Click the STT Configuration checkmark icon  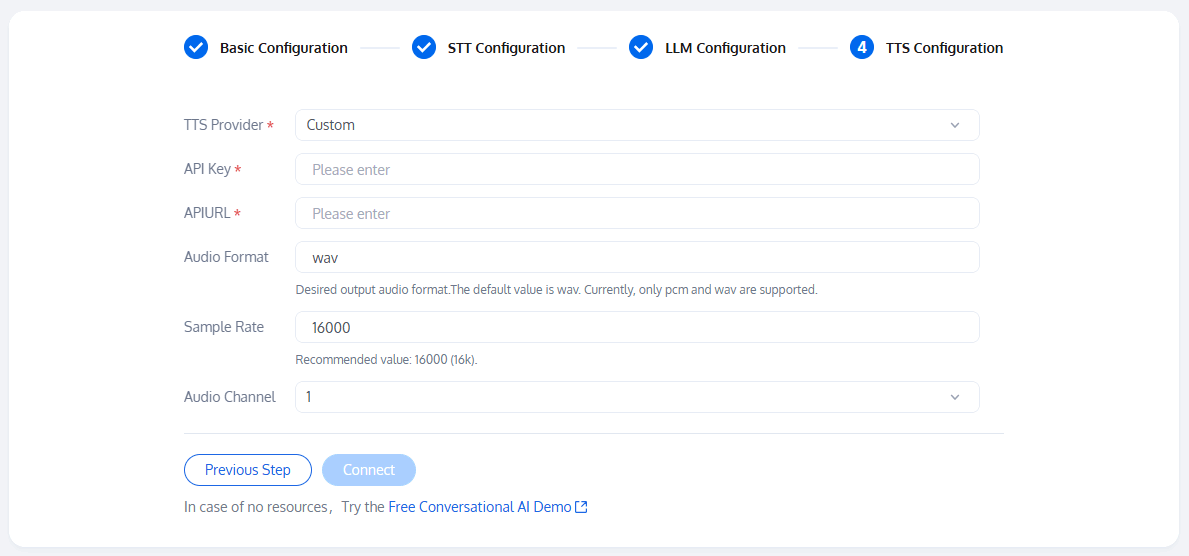[424, 48]
